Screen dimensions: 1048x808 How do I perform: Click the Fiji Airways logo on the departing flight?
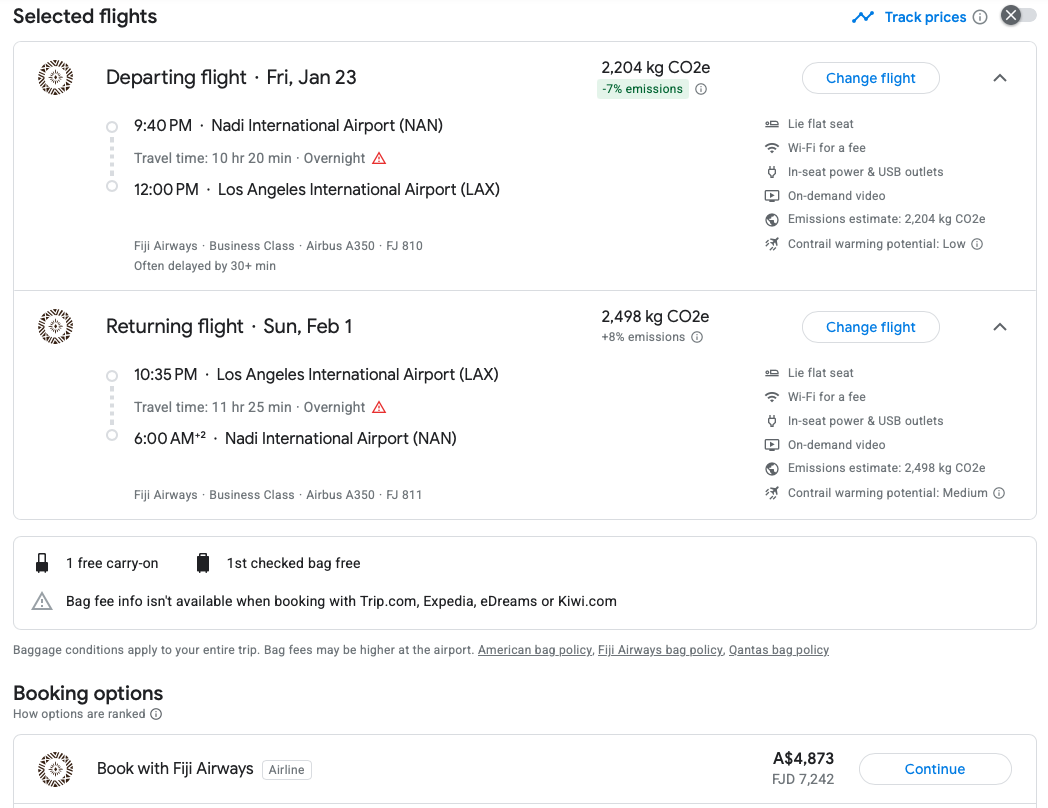click(55, 77)
